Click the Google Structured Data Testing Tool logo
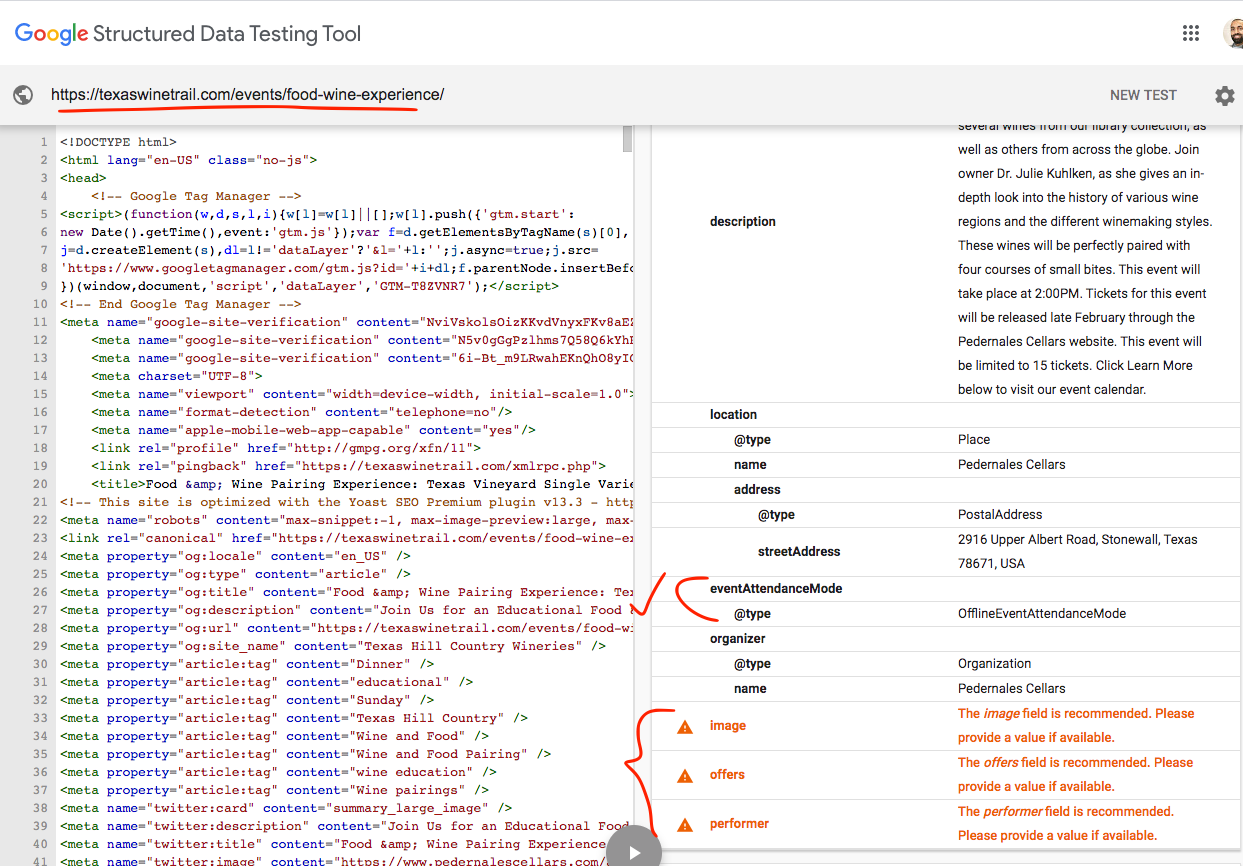The image size is (1243, 866). pyautogui.click(x=188, y=34)
